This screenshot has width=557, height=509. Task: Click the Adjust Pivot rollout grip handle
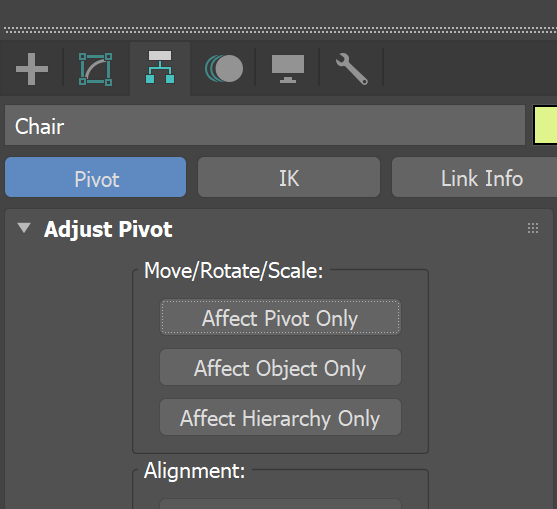[533, 228]
